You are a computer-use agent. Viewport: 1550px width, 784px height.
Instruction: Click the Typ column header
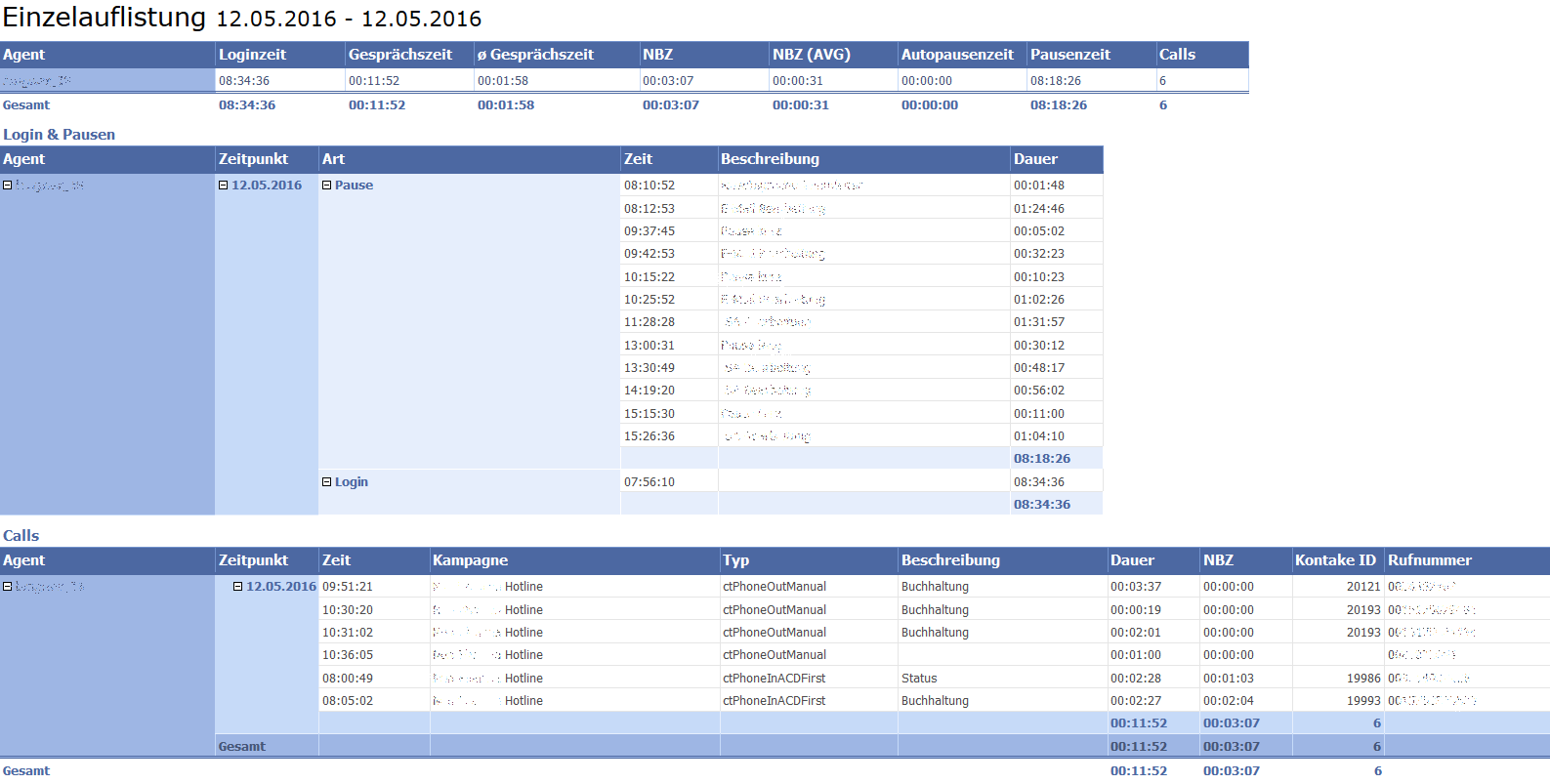pyautogui.click(x=735, y=560)
